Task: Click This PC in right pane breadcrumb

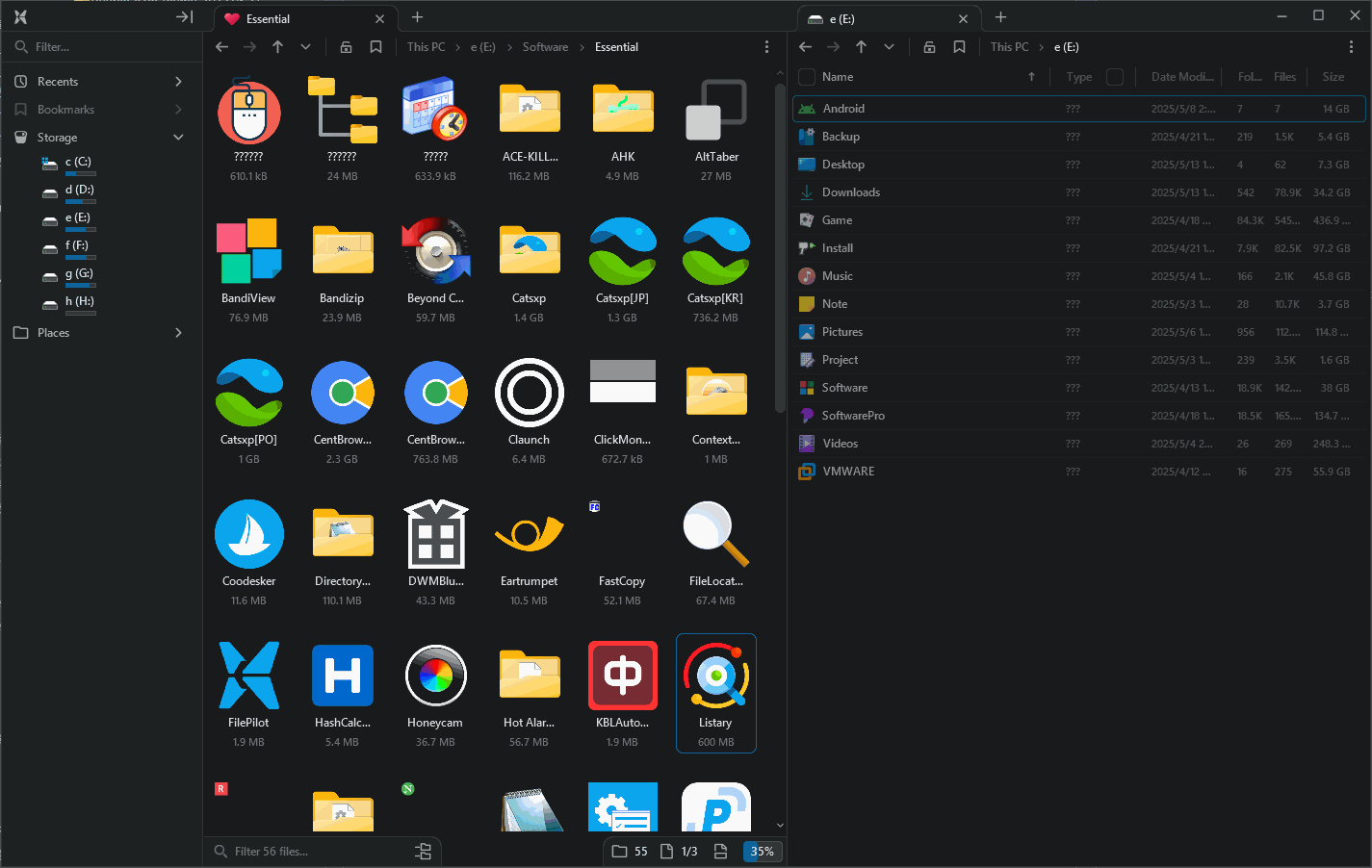Action: click(x=1009, y=47)
